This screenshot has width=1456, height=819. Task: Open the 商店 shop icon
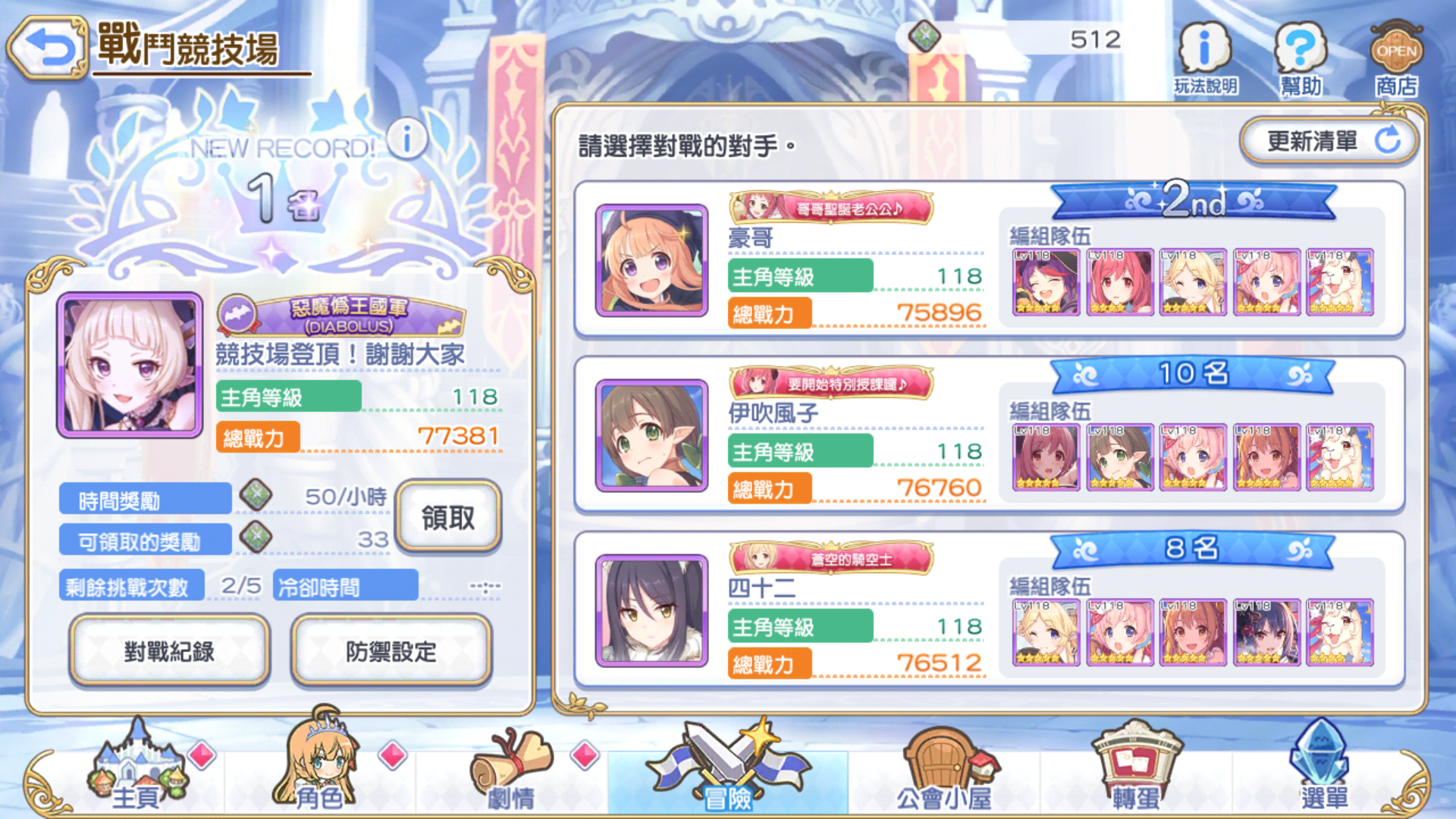click(1396, 58)
